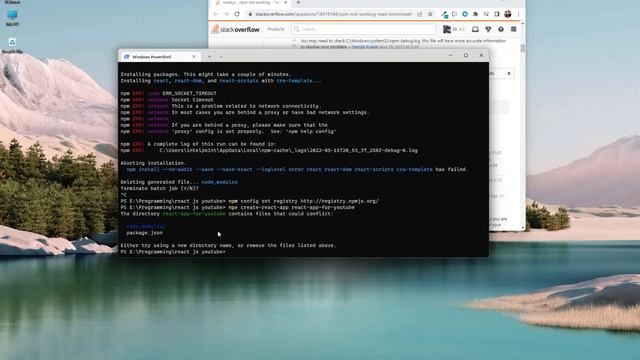Click the blue circular extension icon in Chrome
This screenshot has width=640, height=360.
pyautogui.click(x=465, y=14)
